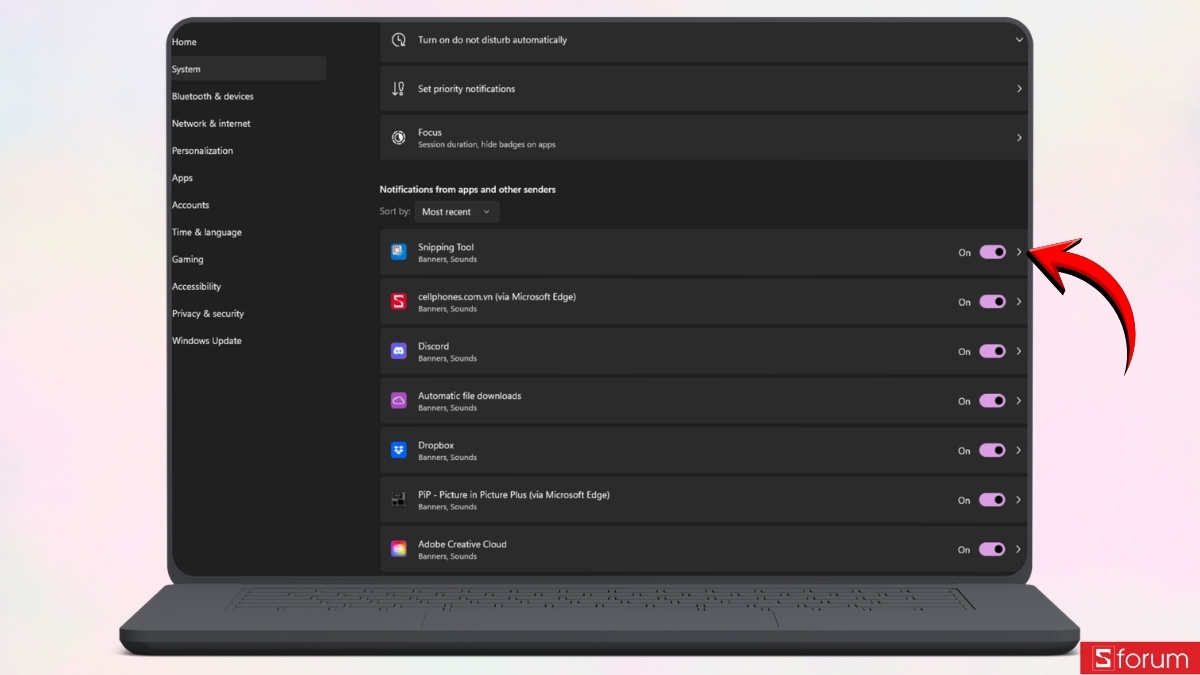The width and height of the screenshot is (1200, 675).
Task: Select System in the sidebar
Action: tap(248, 69)
